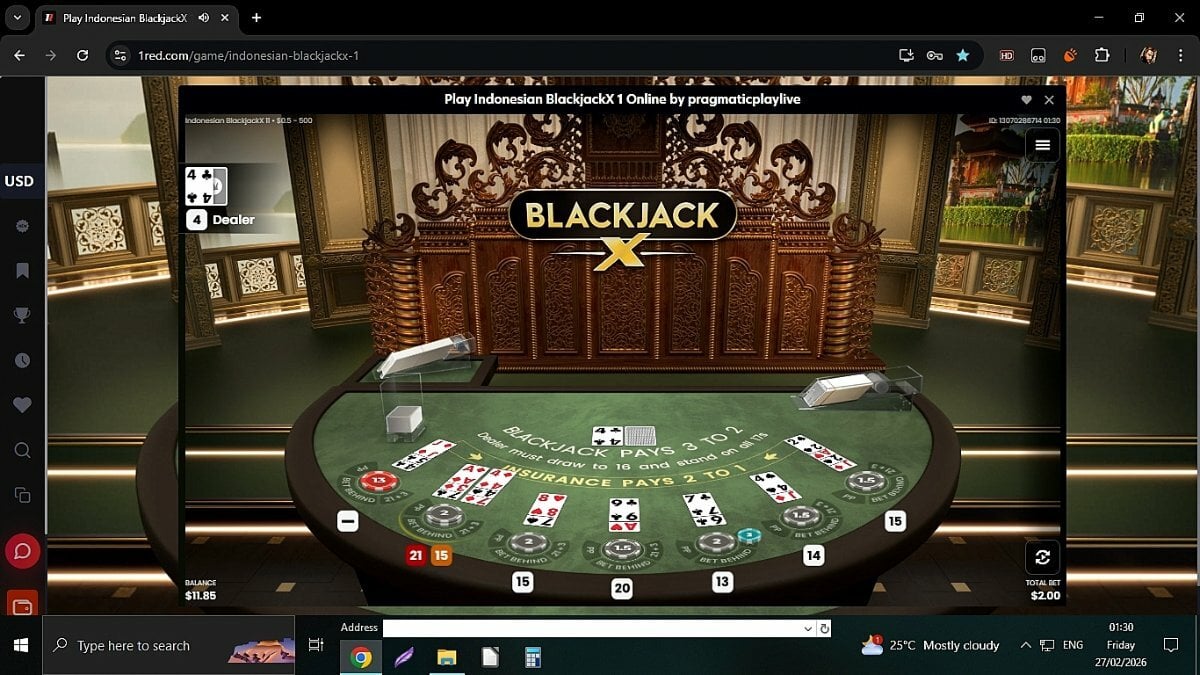The image size is (1200, 675).
Task: Expand the tab search dropdown arrow
Action: coord(17,18)
